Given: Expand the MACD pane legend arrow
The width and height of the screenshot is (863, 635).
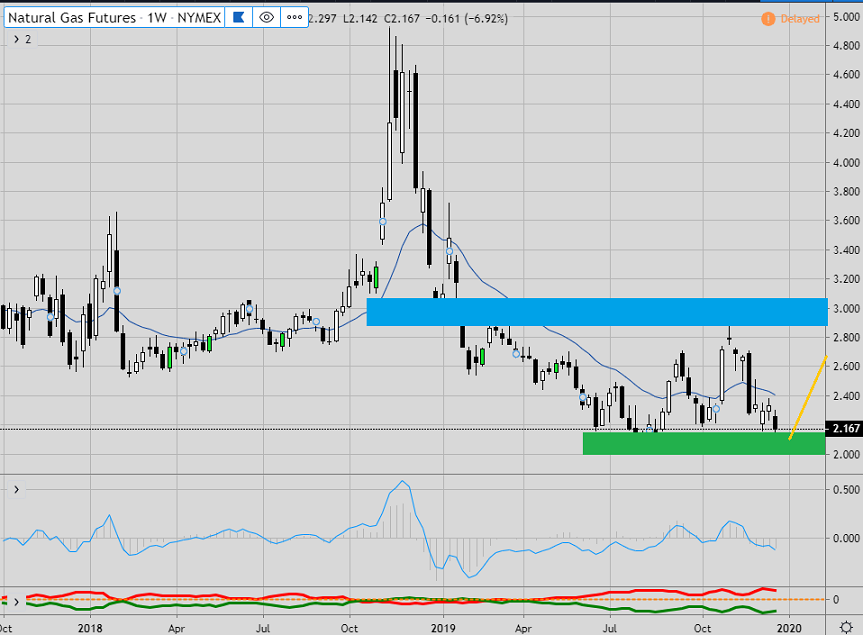Looking at the screenshot, I should click(17, 489).
